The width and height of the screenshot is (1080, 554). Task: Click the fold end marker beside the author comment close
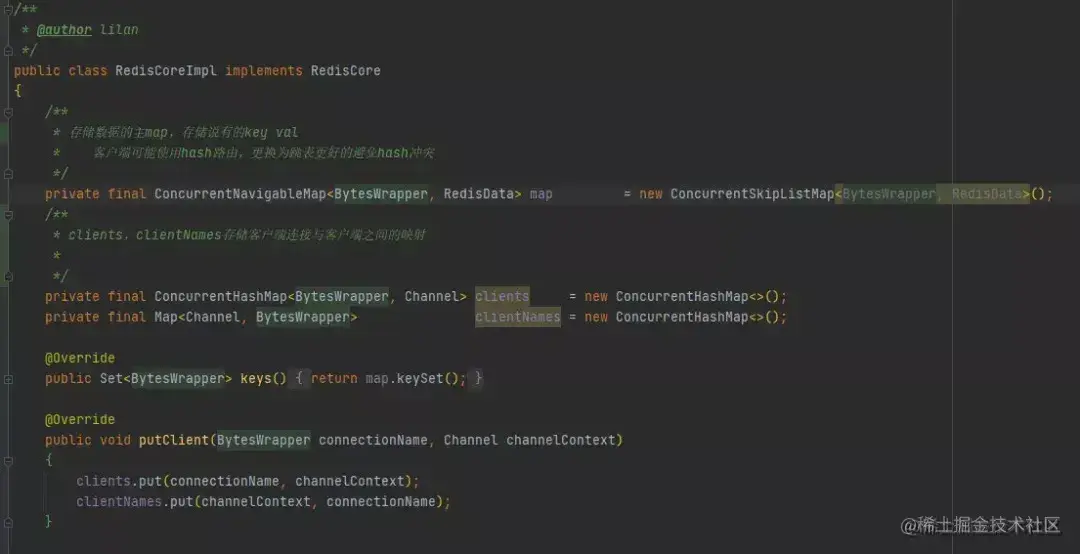click(8, 50)
